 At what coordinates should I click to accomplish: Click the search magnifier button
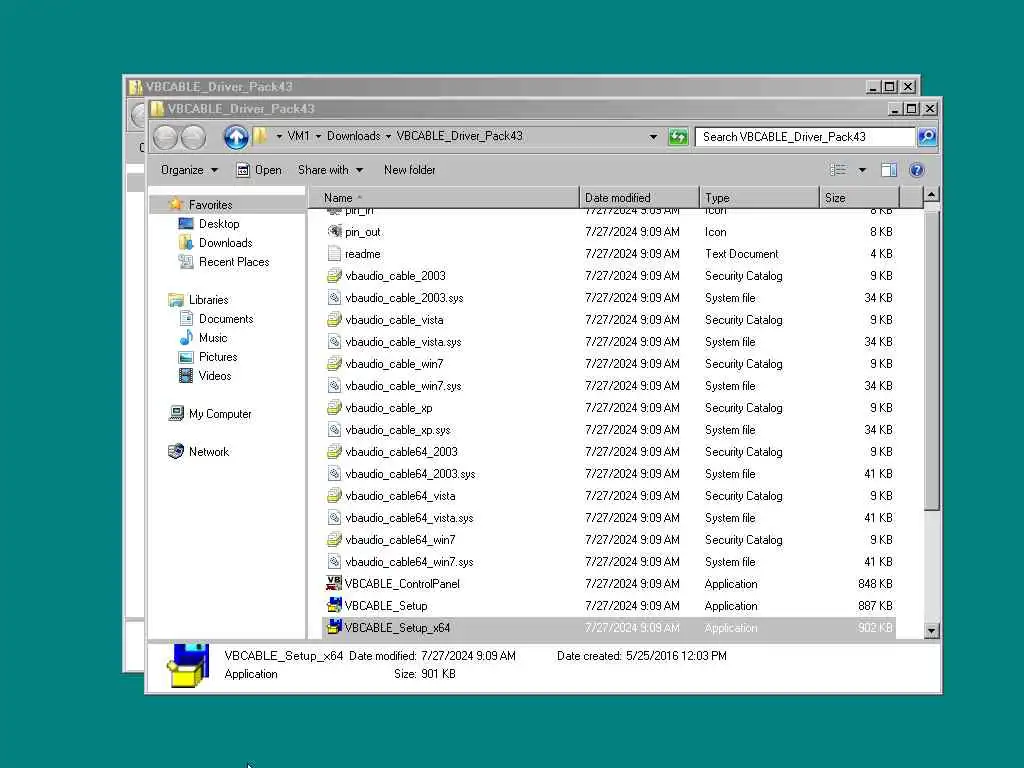click(x=927, y=136)
